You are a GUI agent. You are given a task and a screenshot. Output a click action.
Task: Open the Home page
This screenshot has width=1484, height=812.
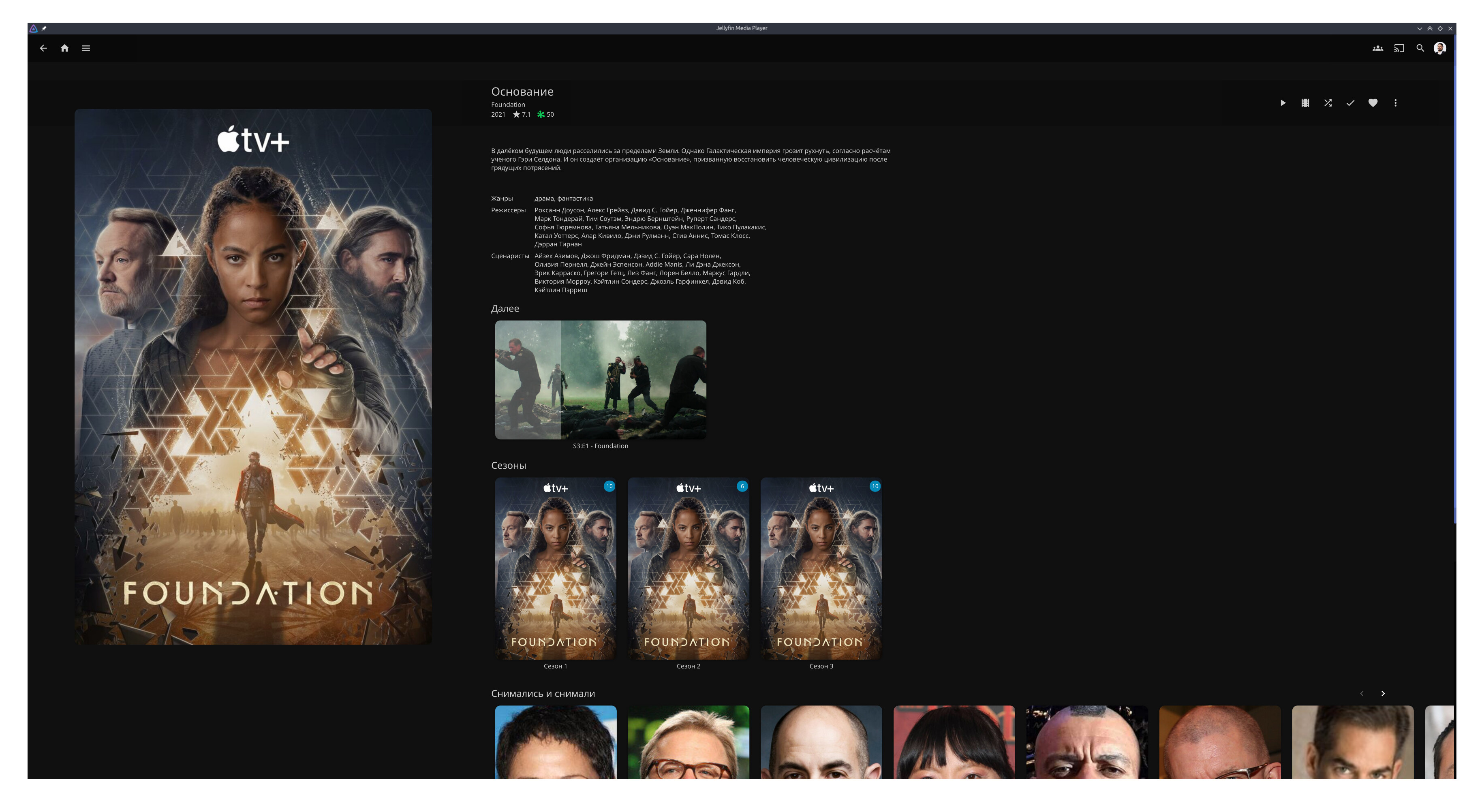64,48
